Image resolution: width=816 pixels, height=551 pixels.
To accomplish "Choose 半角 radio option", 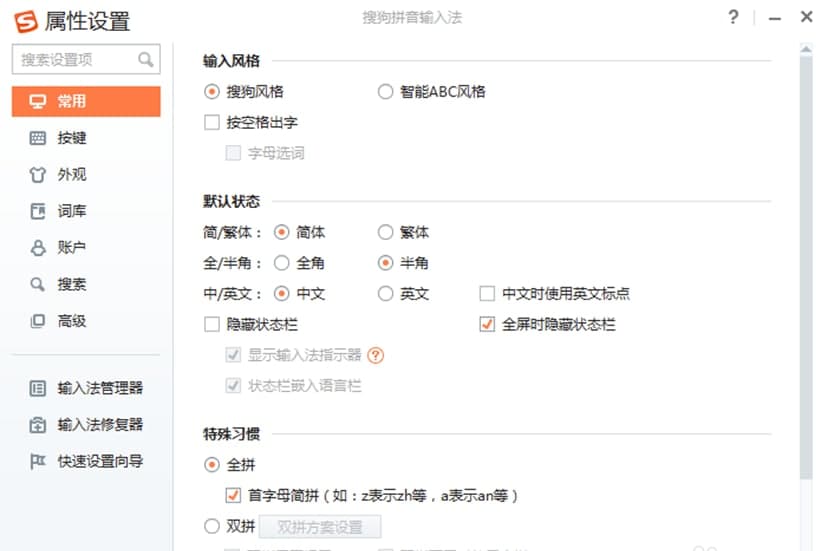I will [x=385, y=263].
